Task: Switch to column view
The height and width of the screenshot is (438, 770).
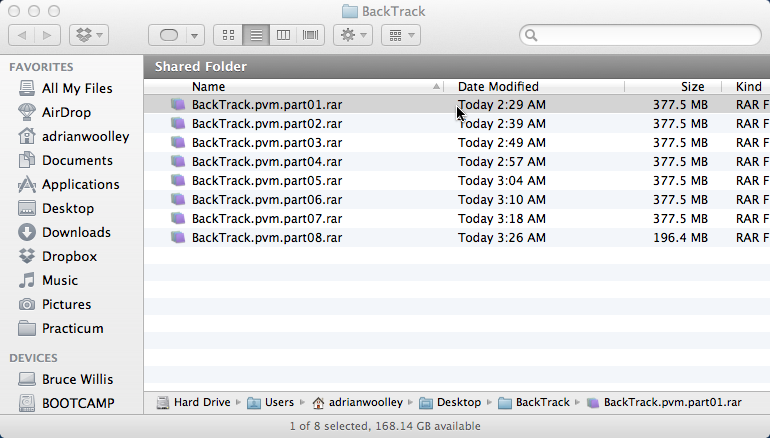Action: (x=283, y=35)
